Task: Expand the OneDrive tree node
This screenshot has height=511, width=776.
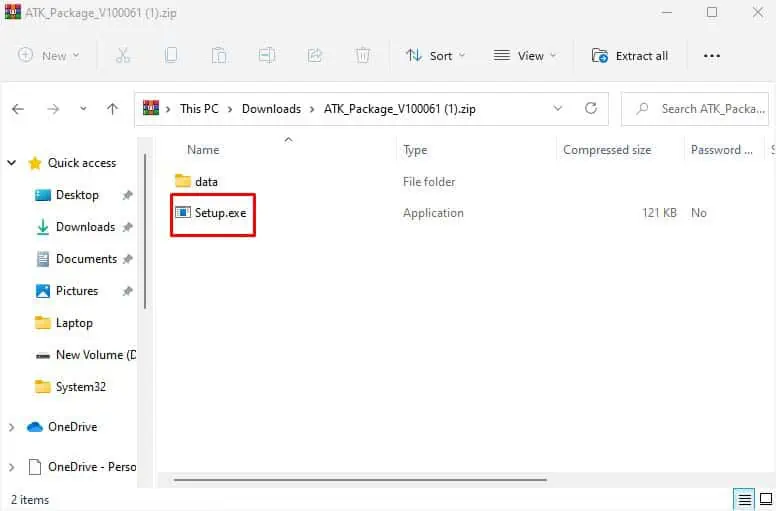Action: [12, 427]
